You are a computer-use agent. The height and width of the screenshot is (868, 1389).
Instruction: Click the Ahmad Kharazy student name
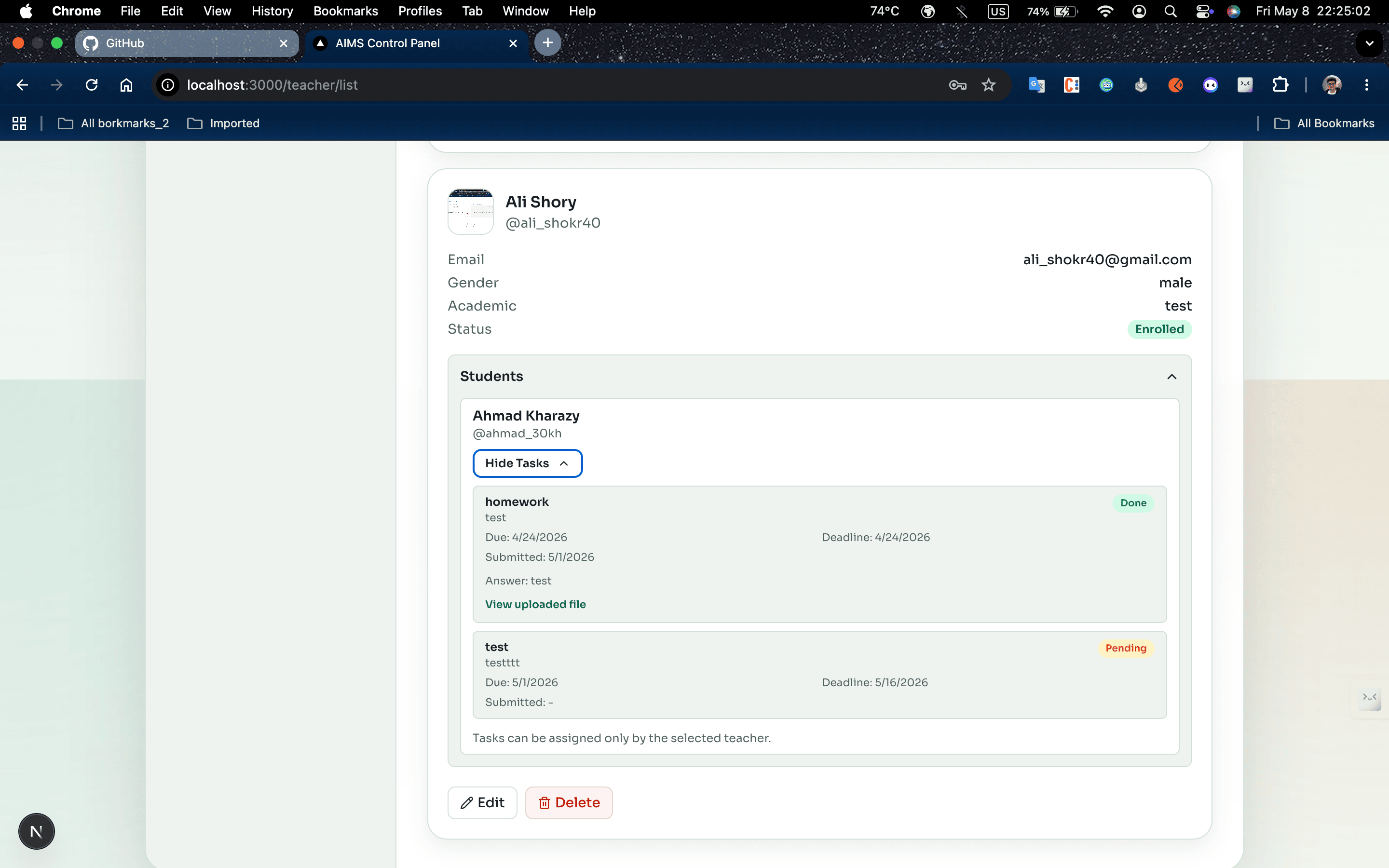point(526,416)
